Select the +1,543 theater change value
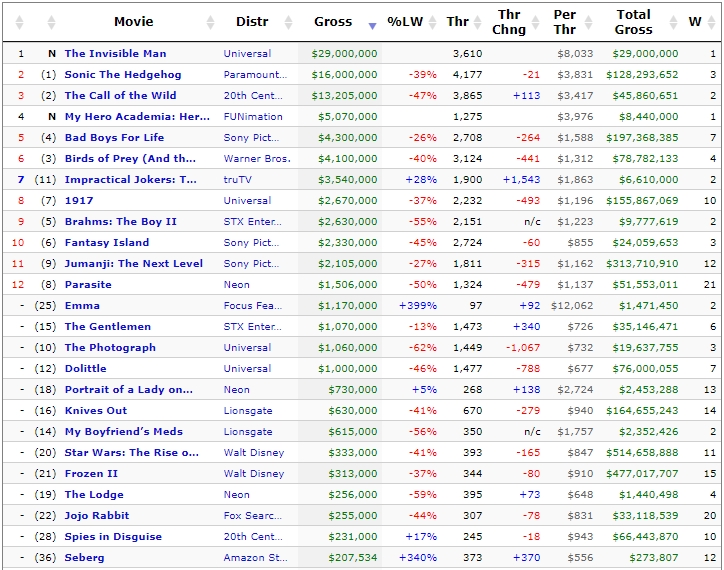Screen dimensions: 724x570 521,180
